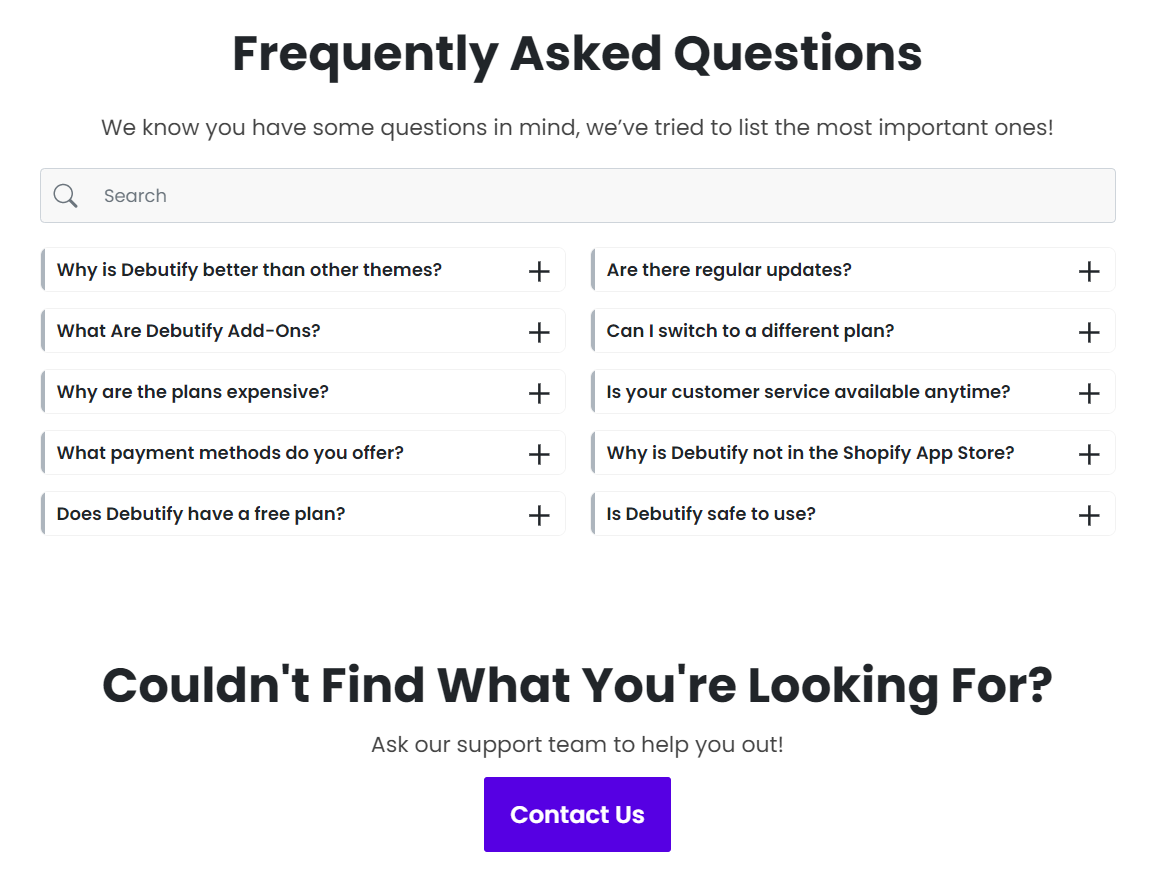Expand the 'What Are Debutify Add-Ons?' question
The width and height of the screenshot is (1166, 895).
click(x=189, y=331)
